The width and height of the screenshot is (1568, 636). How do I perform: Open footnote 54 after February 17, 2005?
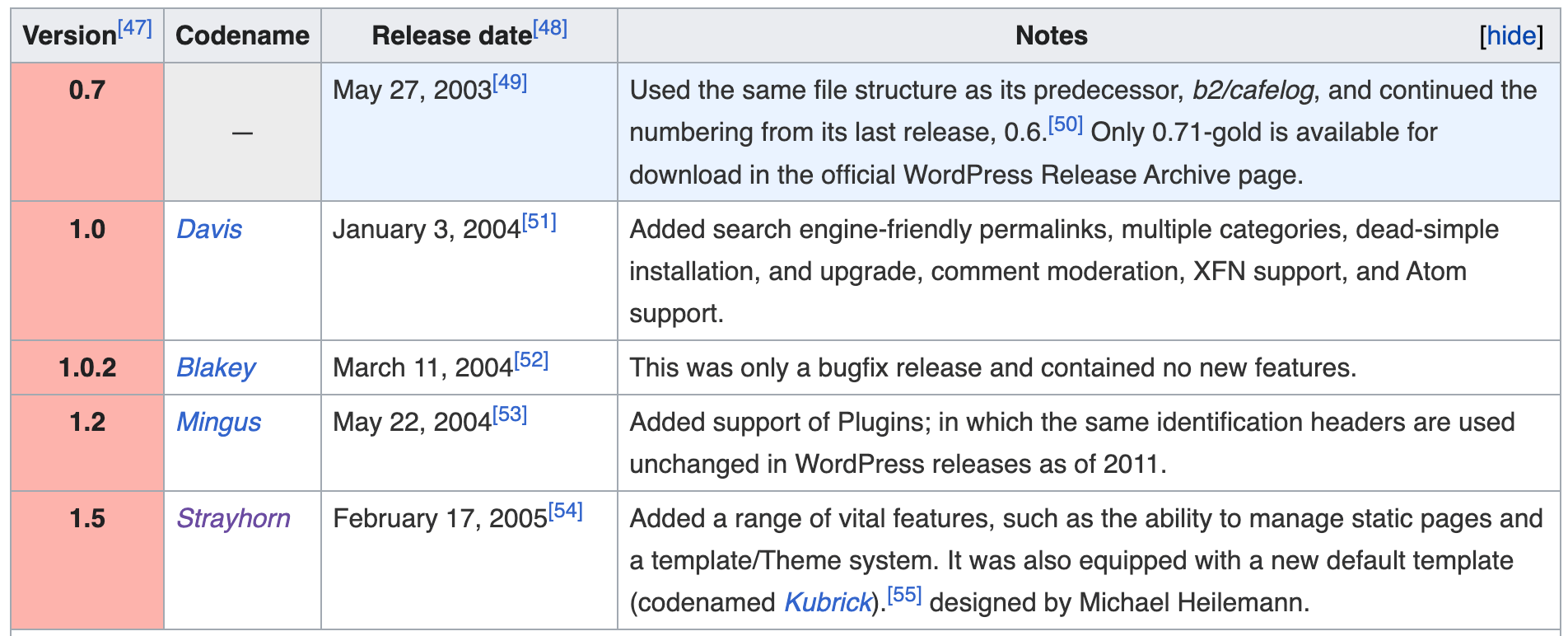[x=566, y=512]
